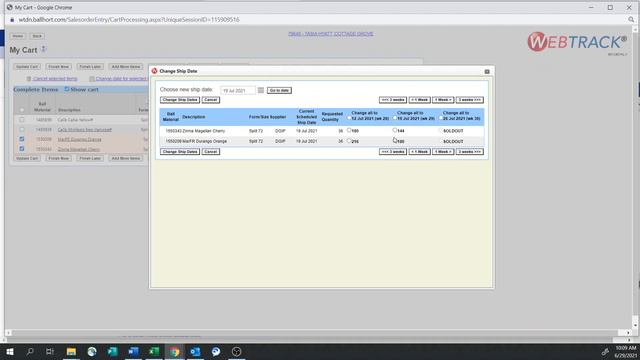Image resolution: width=640 pixels, height=360 pixels.
Task: Select Change all to 26 Jul 2021 radio
Action: (441, 118)
